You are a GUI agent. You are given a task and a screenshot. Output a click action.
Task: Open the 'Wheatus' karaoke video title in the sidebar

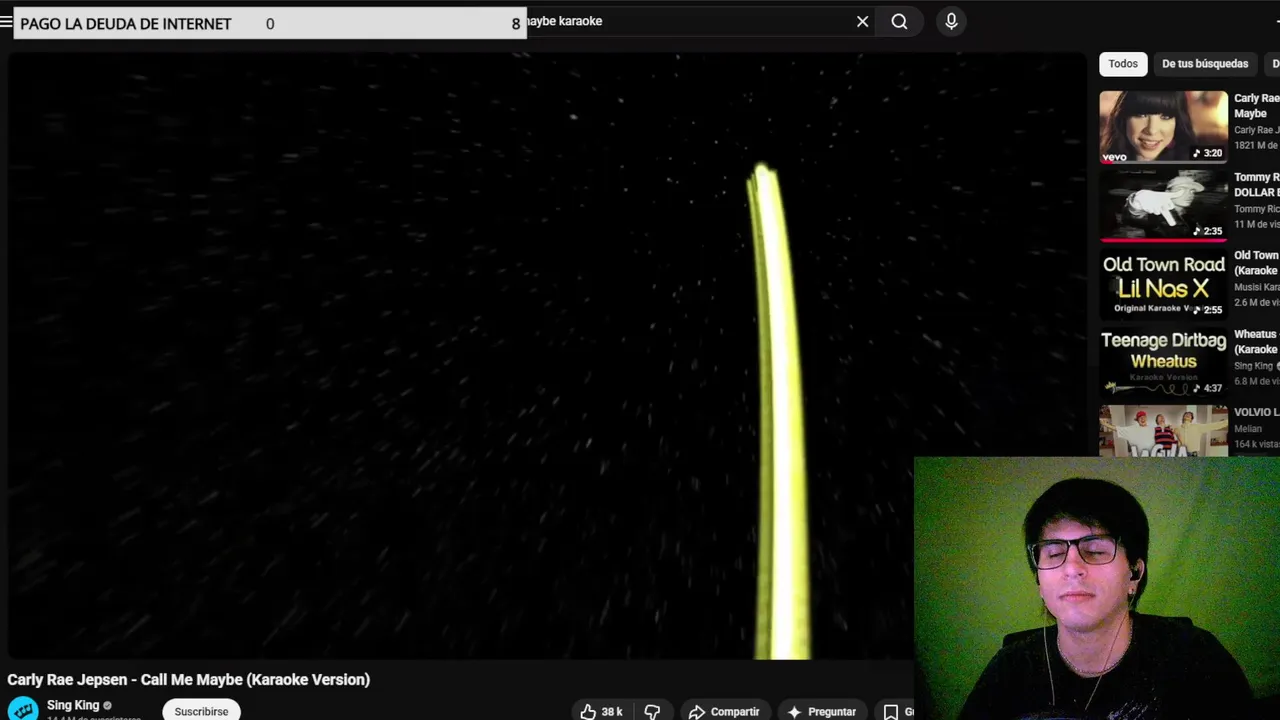pos(1256,341)
